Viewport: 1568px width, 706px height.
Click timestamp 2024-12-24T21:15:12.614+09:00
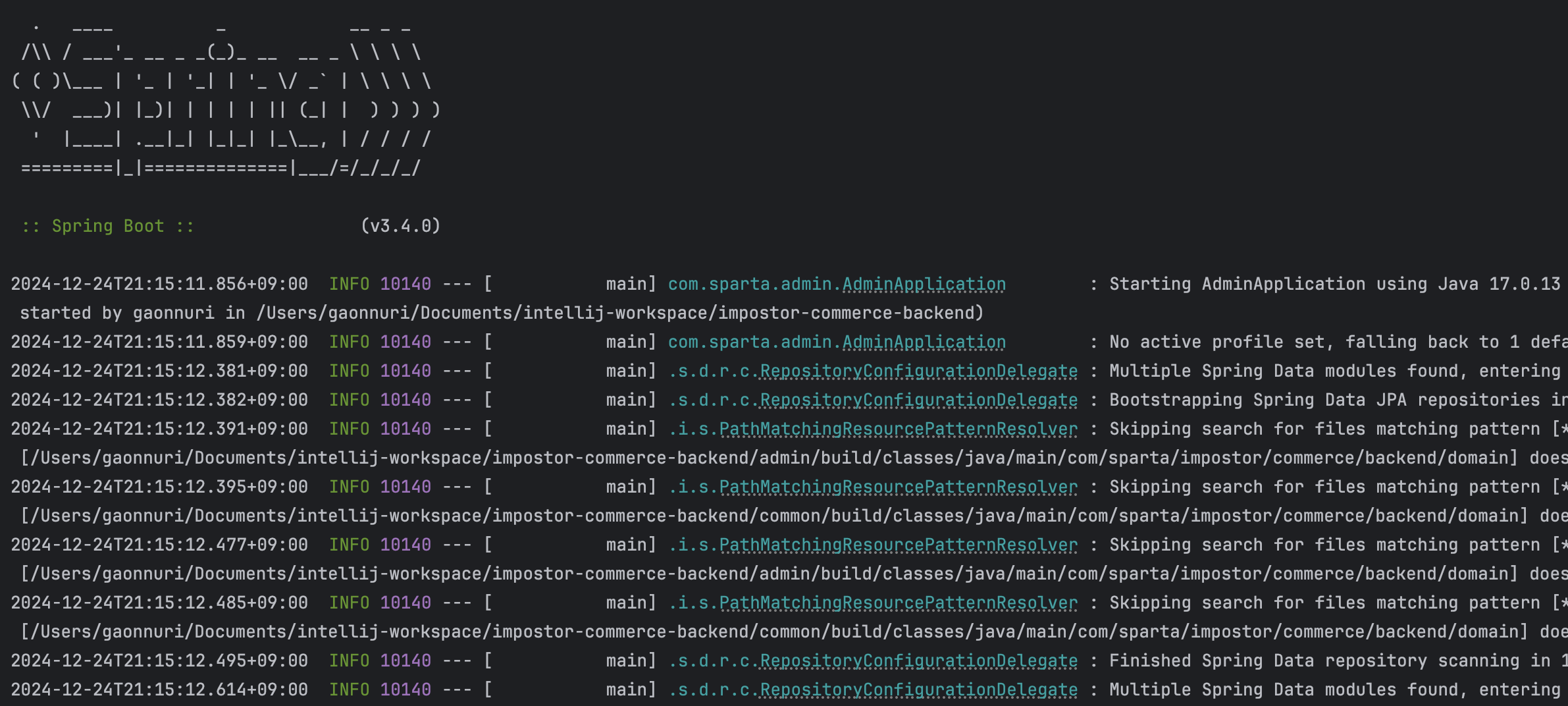pos(159,690)
